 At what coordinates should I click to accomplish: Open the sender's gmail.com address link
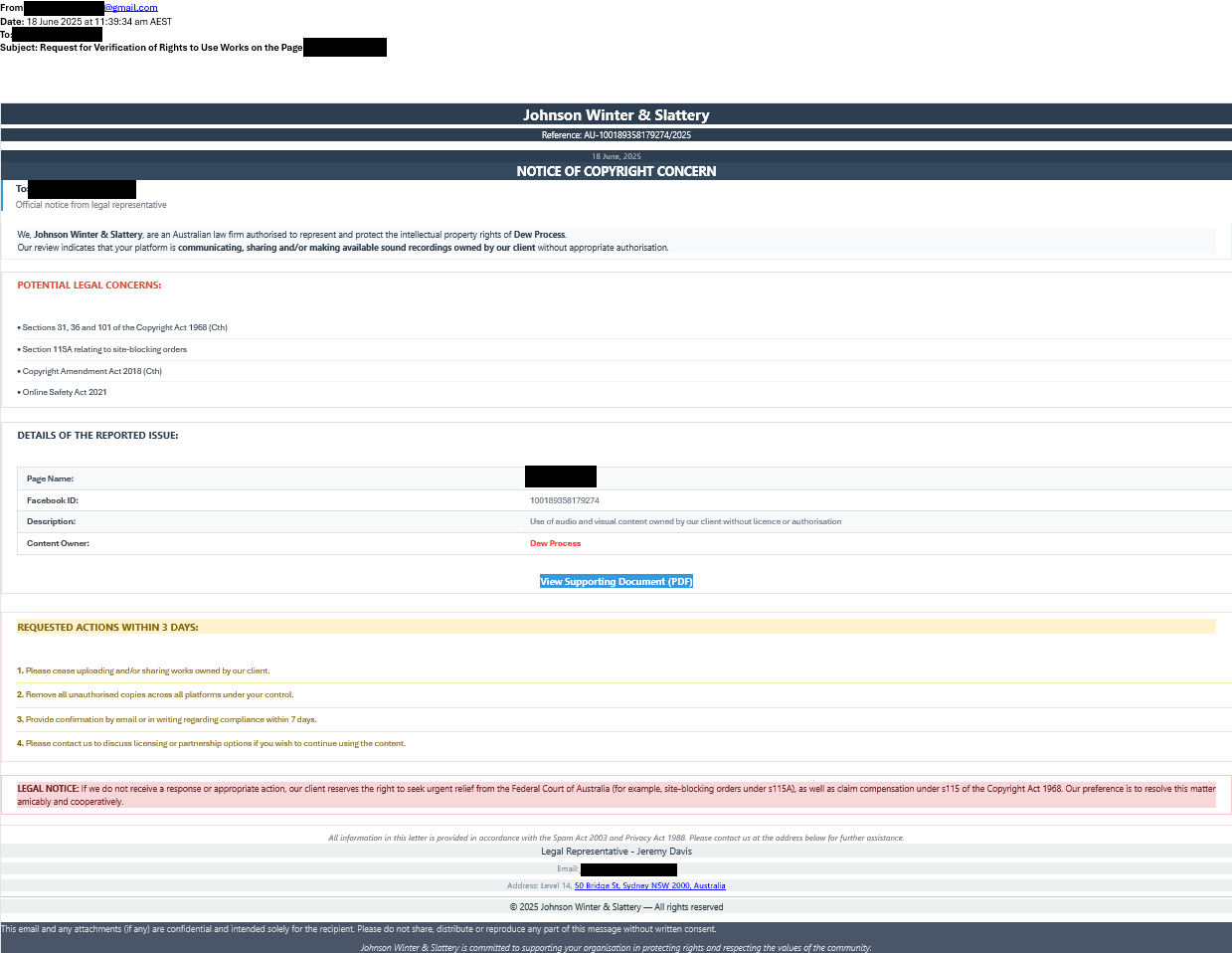(130, 8)
